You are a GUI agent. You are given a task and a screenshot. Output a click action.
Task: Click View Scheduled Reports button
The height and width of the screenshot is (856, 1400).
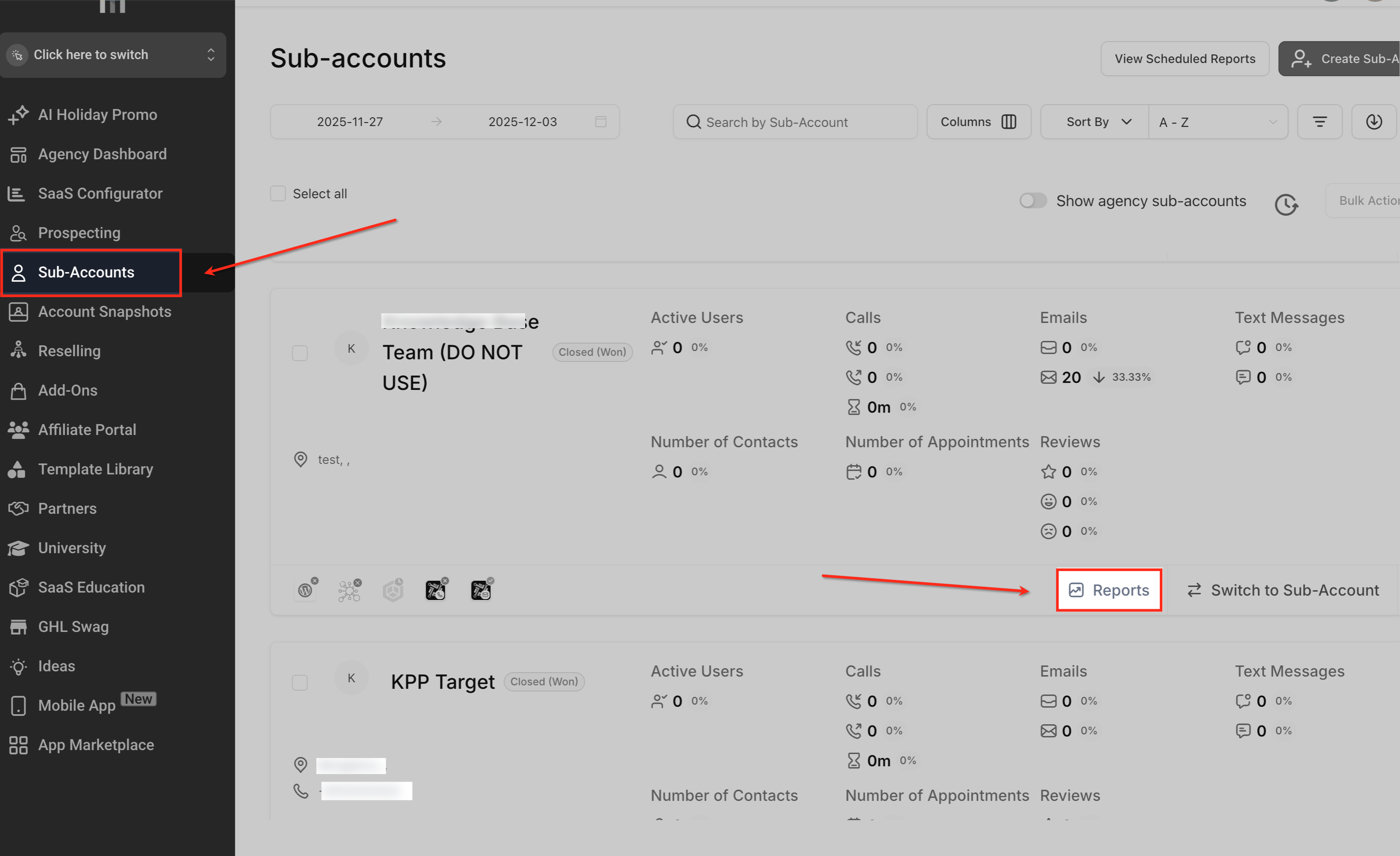tap(1184, 59)
